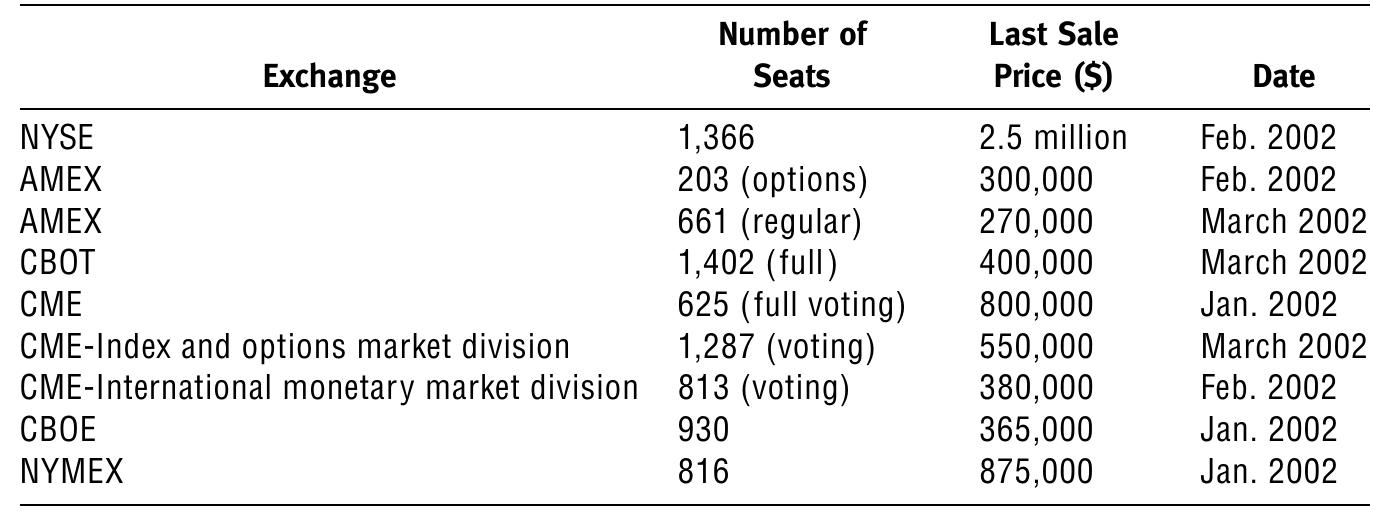This screenshot has width=1373, height=512.
Task: Click the Date column header
Action: tap(1283, 76)
